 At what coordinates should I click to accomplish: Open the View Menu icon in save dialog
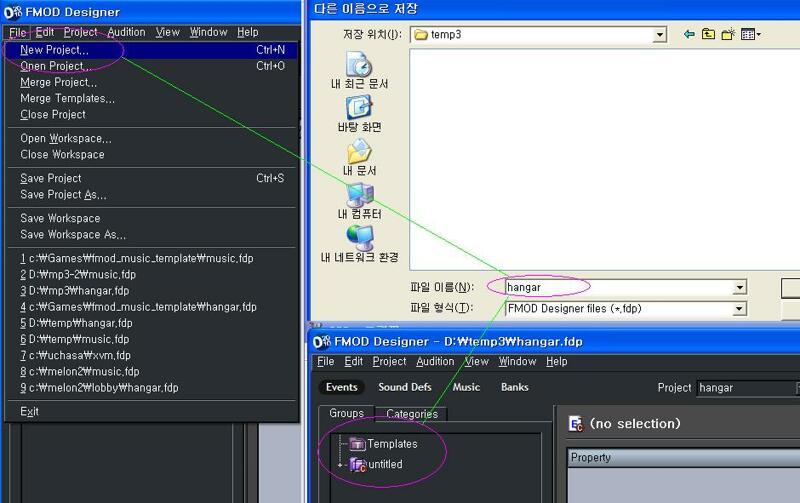751,34
